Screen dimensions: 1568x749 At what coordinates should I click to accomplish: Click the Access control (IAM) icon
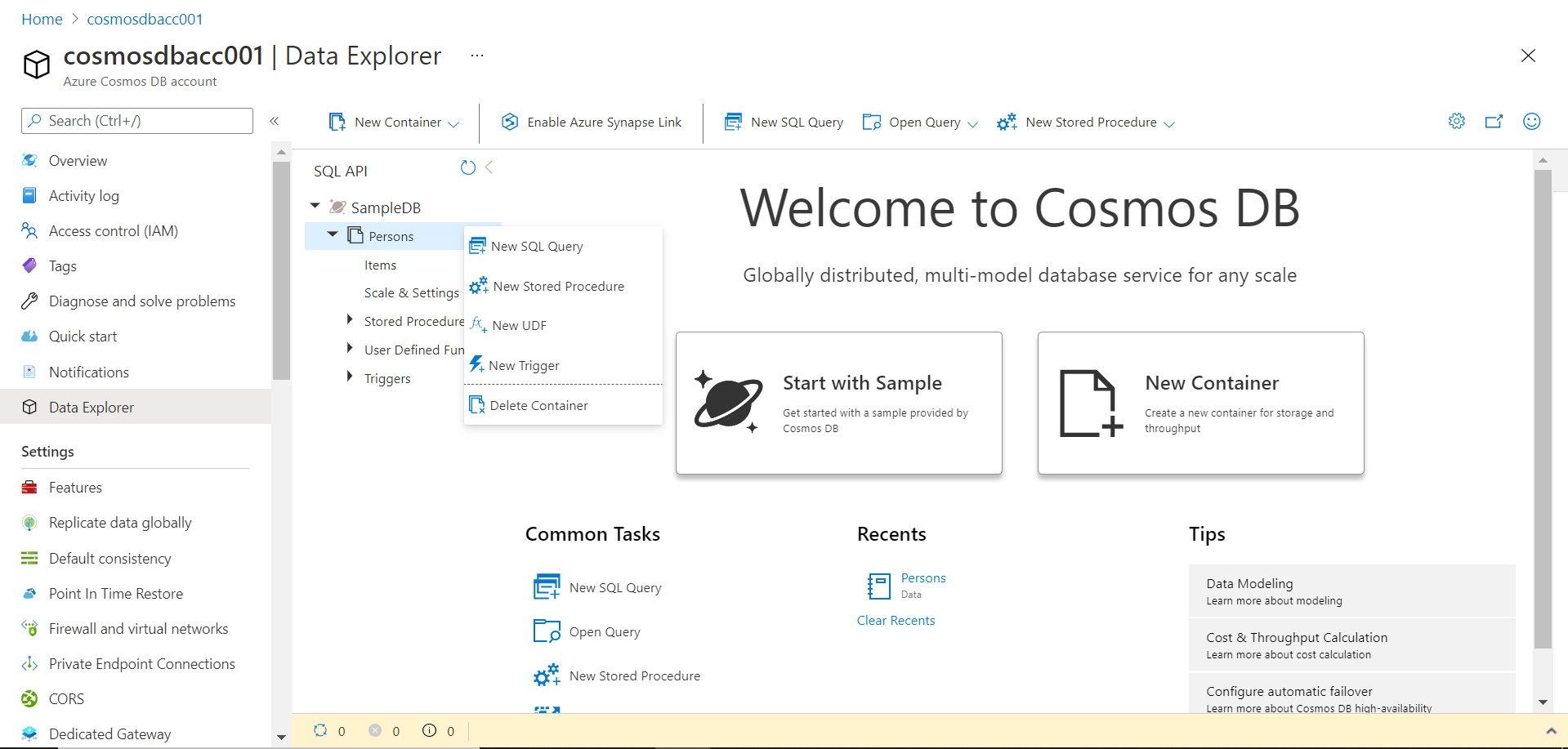pyautogui.click(x=29, y=231)
